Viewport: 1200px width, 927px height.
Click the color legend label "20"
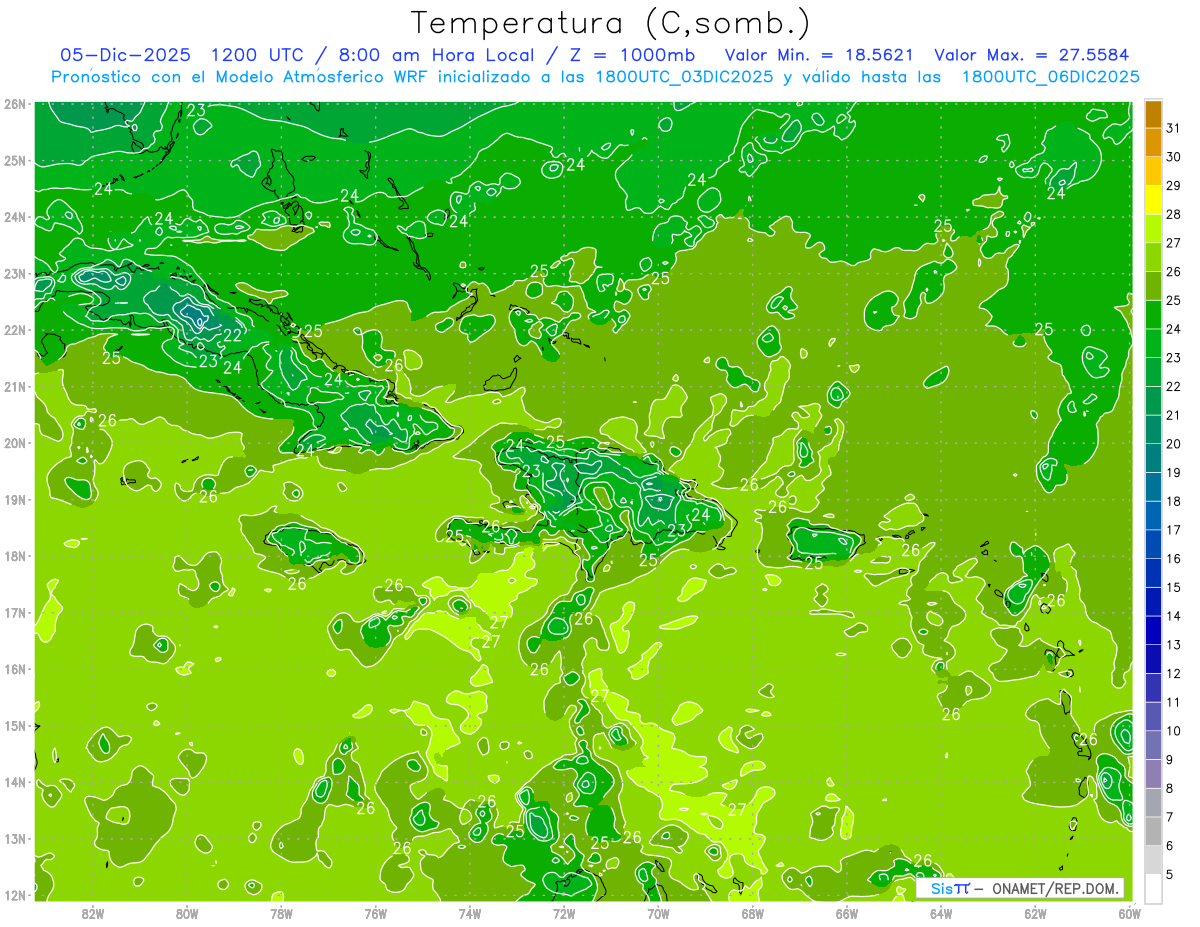[1173, 443]
